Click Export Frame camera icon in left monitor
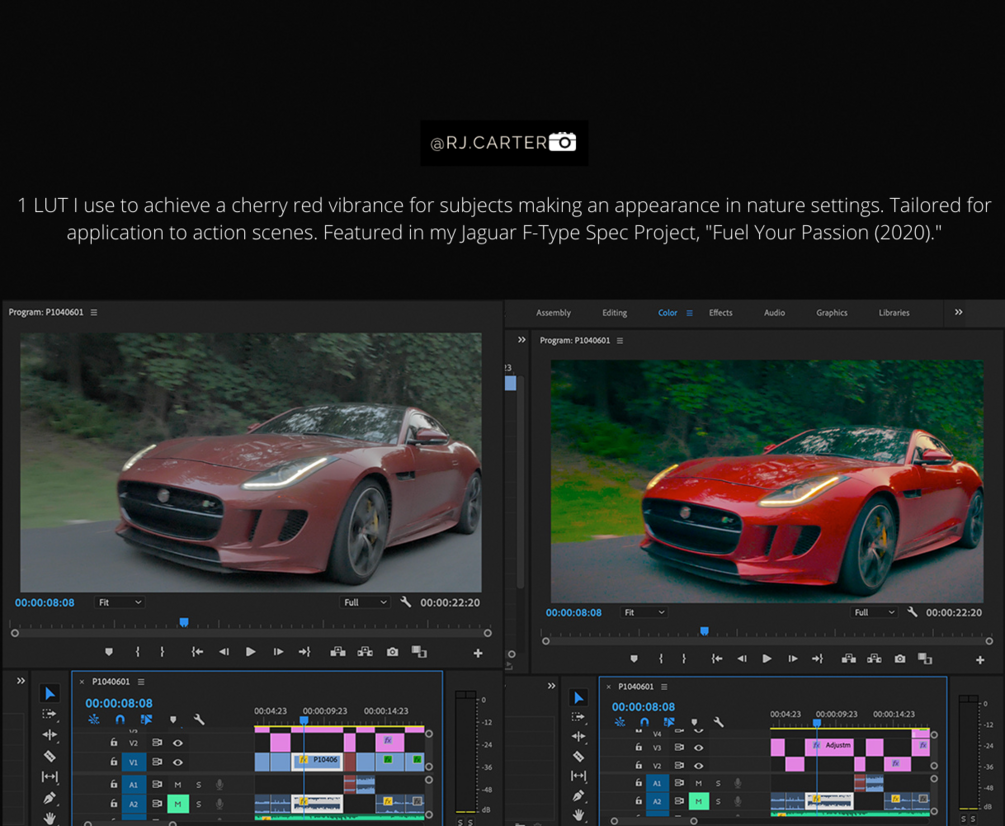 pos(392,652)
